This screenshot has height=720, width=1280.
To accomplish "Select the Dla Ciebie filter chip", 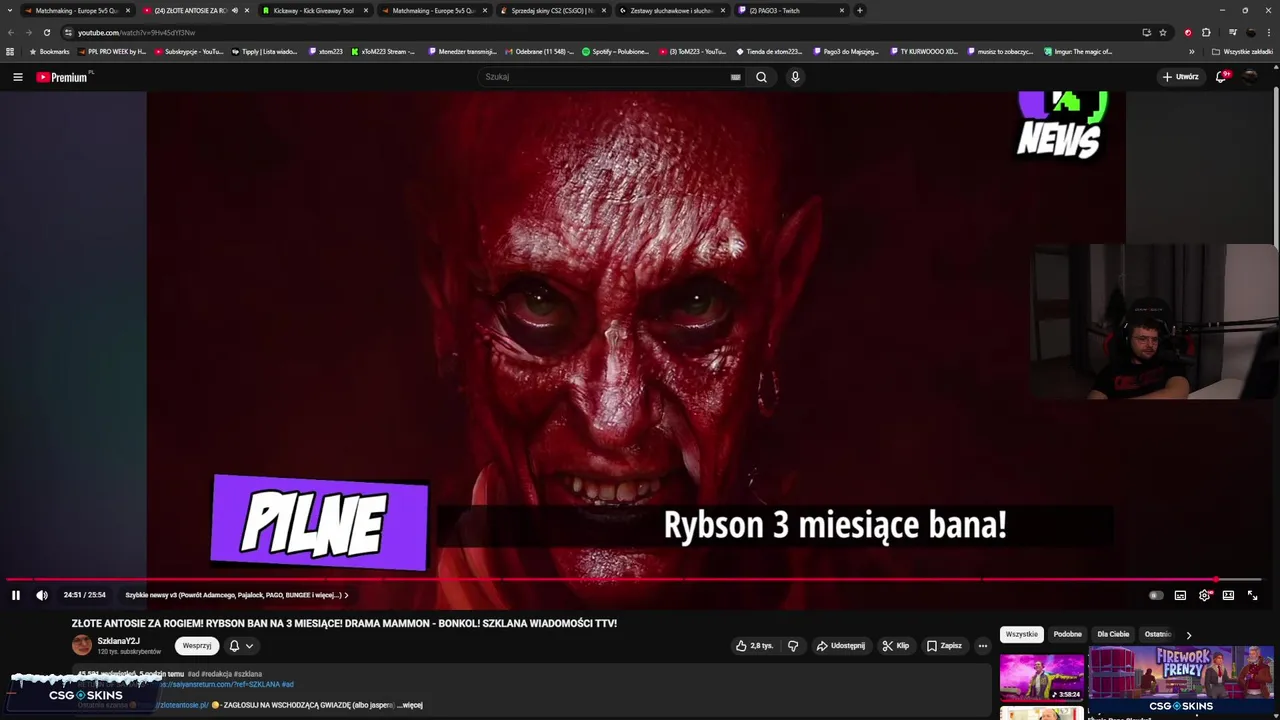I will [x=1113, y=634].
